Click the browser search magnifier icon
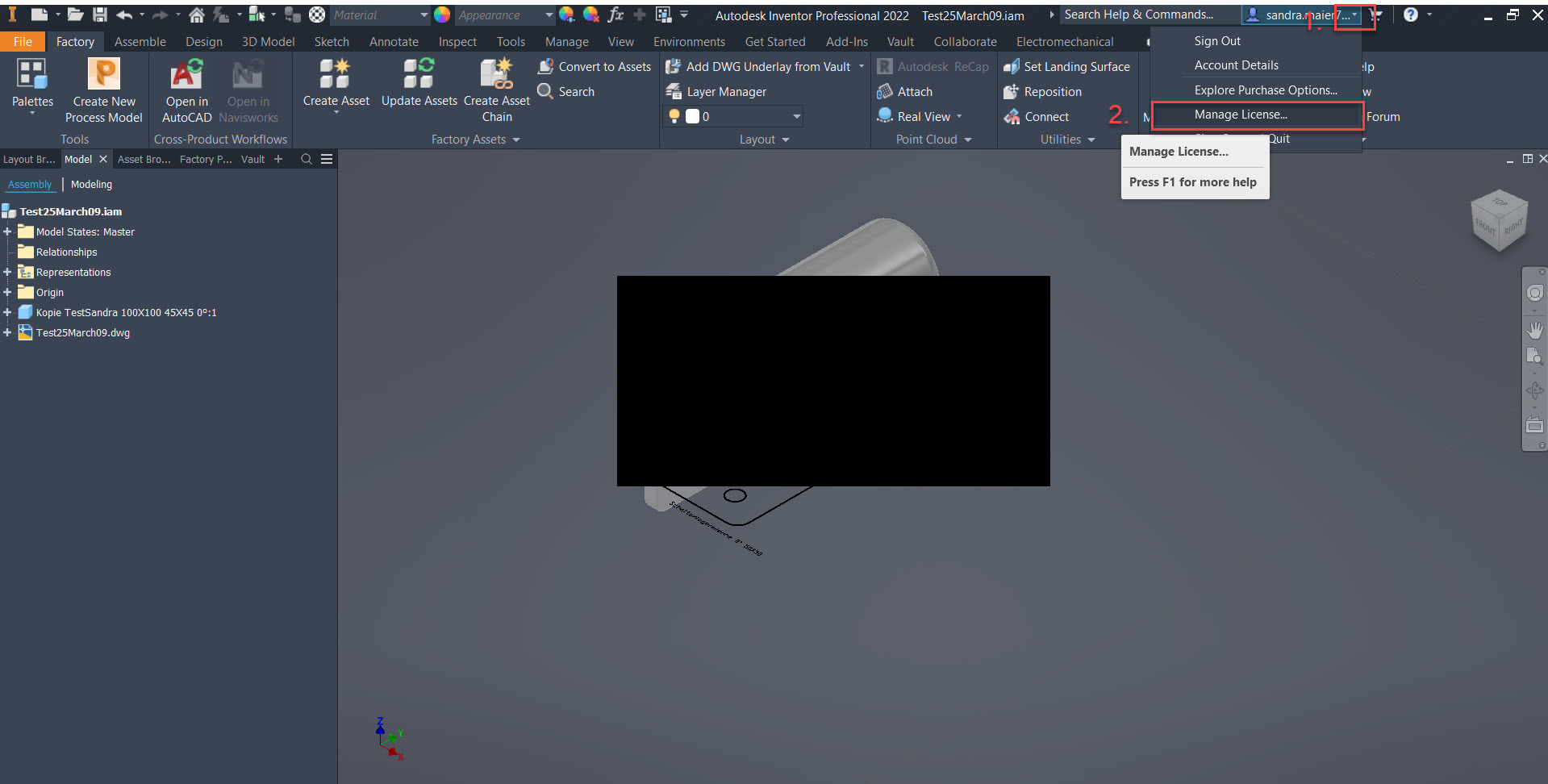The width and height of the screenshot is (1548, 784). (307, 160)
